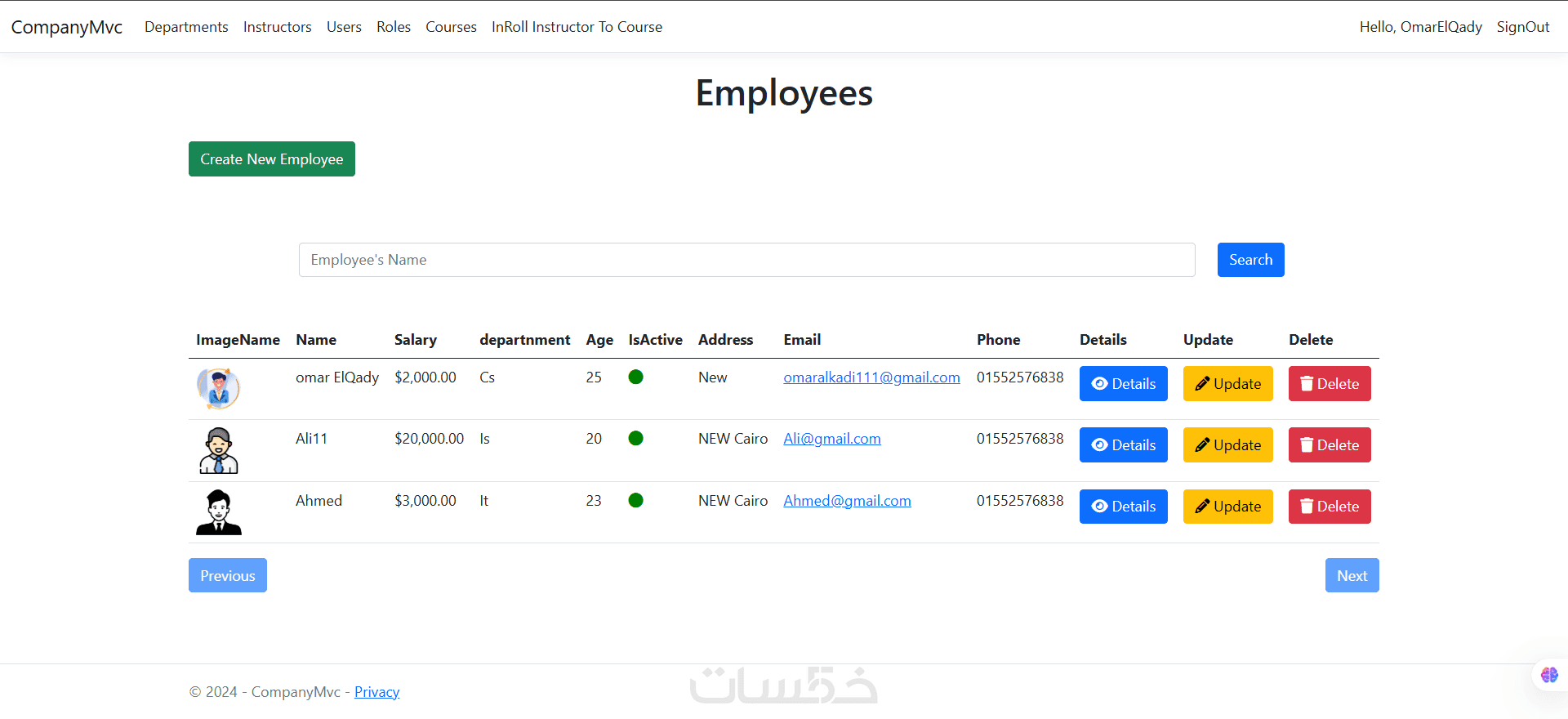1568x719 pixels.
Task: Click trash icon in Ahmed's Delete button
Action: point(1307,507)
